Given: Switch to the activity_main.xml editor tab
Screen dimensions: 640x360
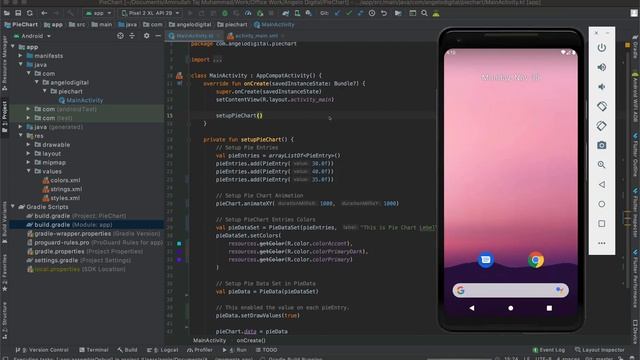Looking at the screenshot, I should pos(256,36).
